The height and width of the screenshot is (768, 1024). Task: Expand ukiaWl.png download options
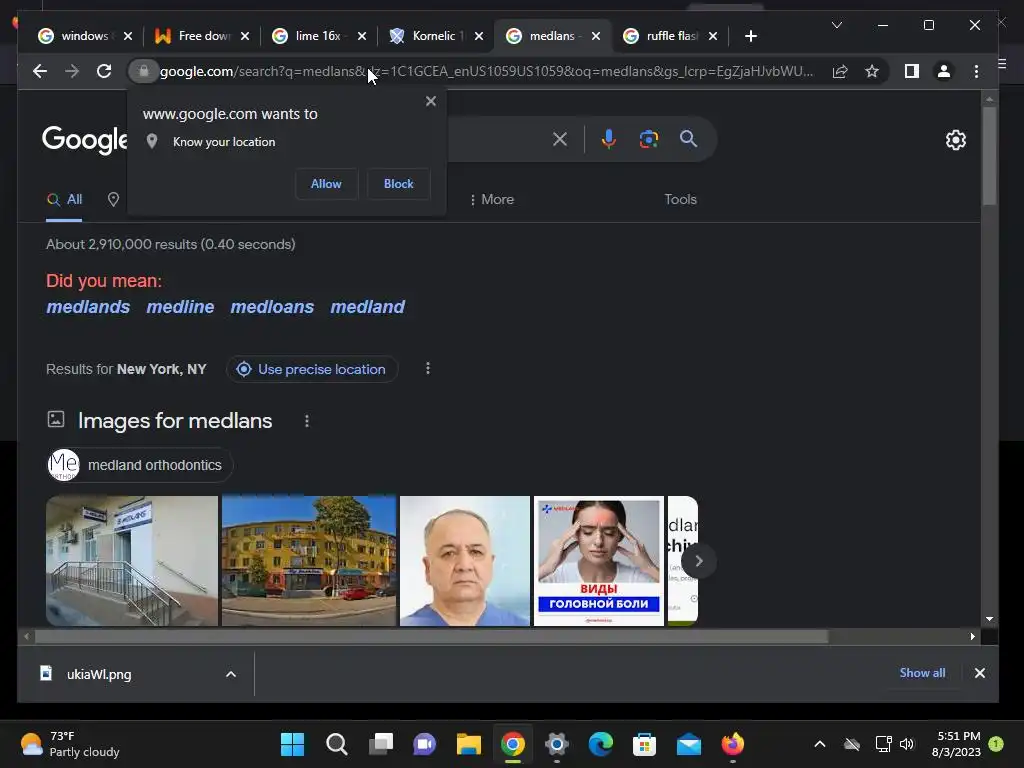coord(231,674)
